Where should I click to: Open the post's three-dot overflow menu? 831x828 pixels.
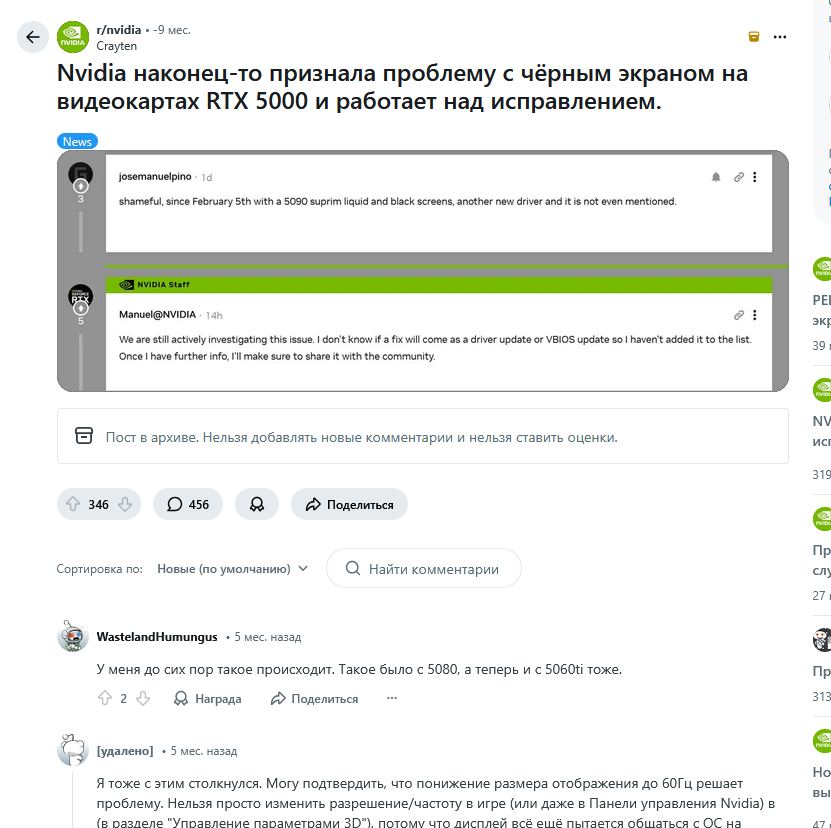tap(780, 37)
